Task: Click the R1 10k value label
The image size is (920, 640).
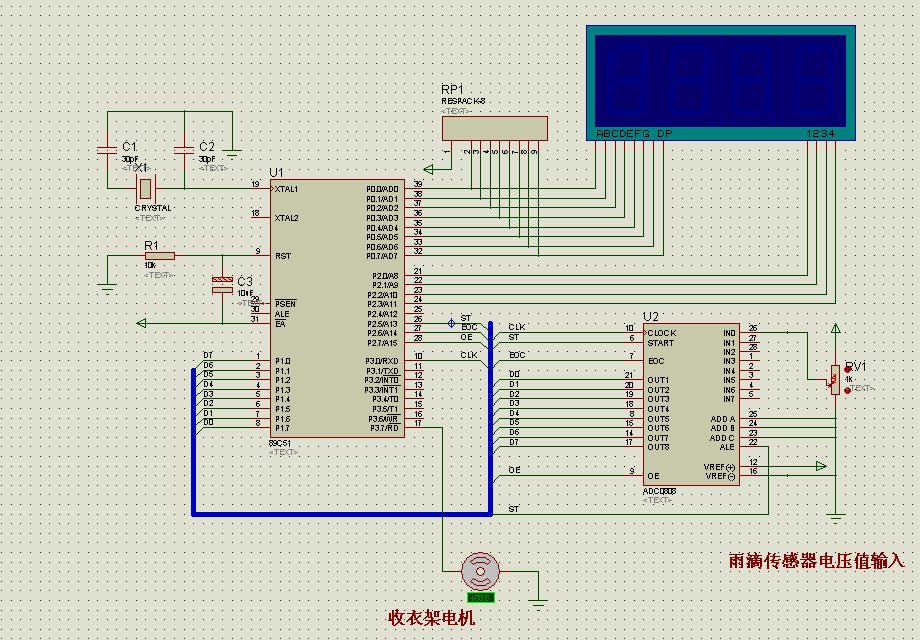Action: coord(150,265)
